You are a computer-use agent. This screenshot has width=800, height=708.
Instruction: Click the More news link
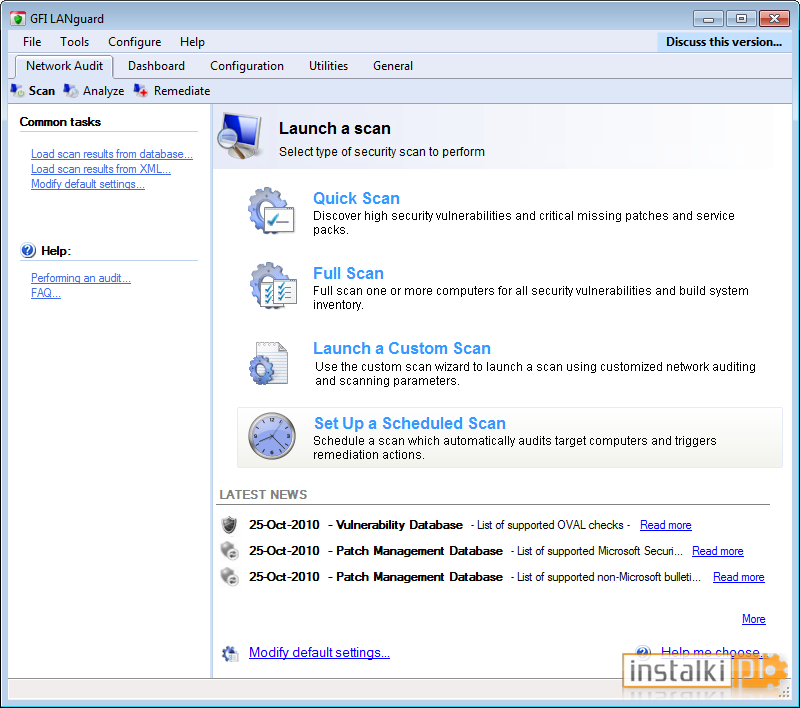pos(754,619)
